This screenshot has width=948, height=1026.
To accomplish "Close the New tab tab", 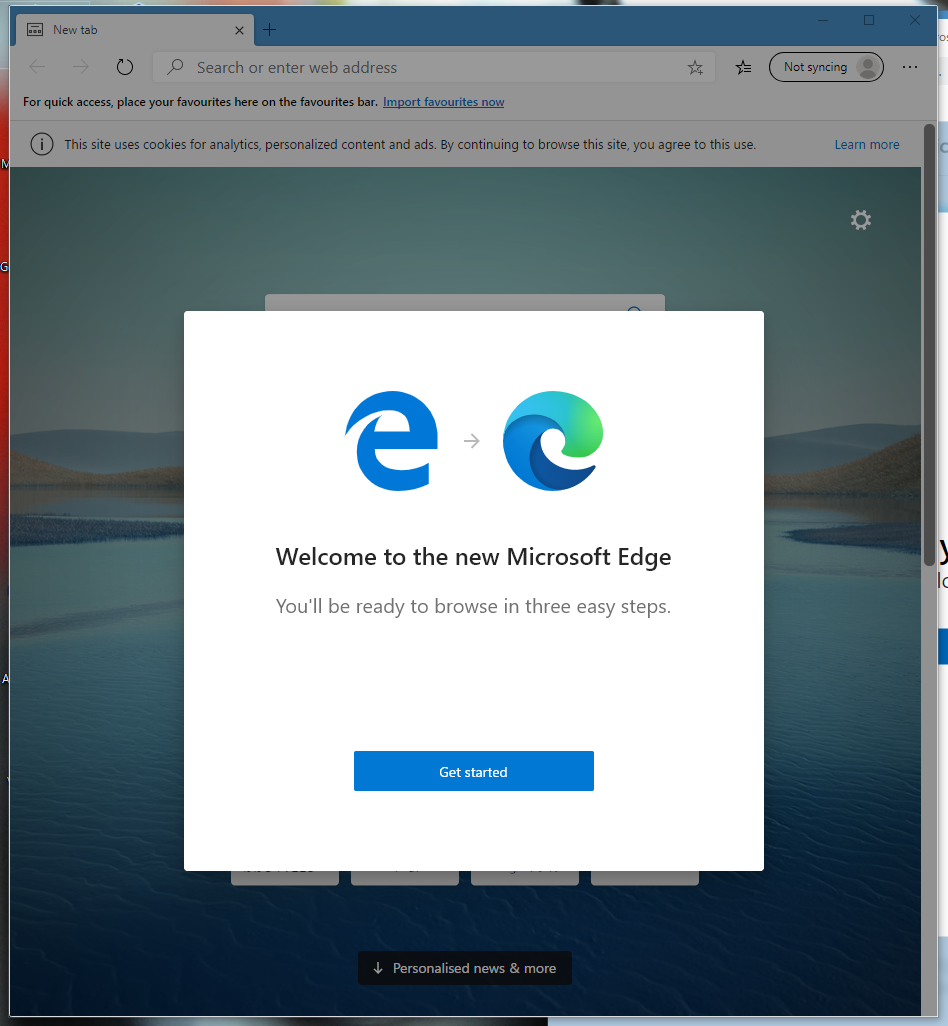I will pos(239,30).
